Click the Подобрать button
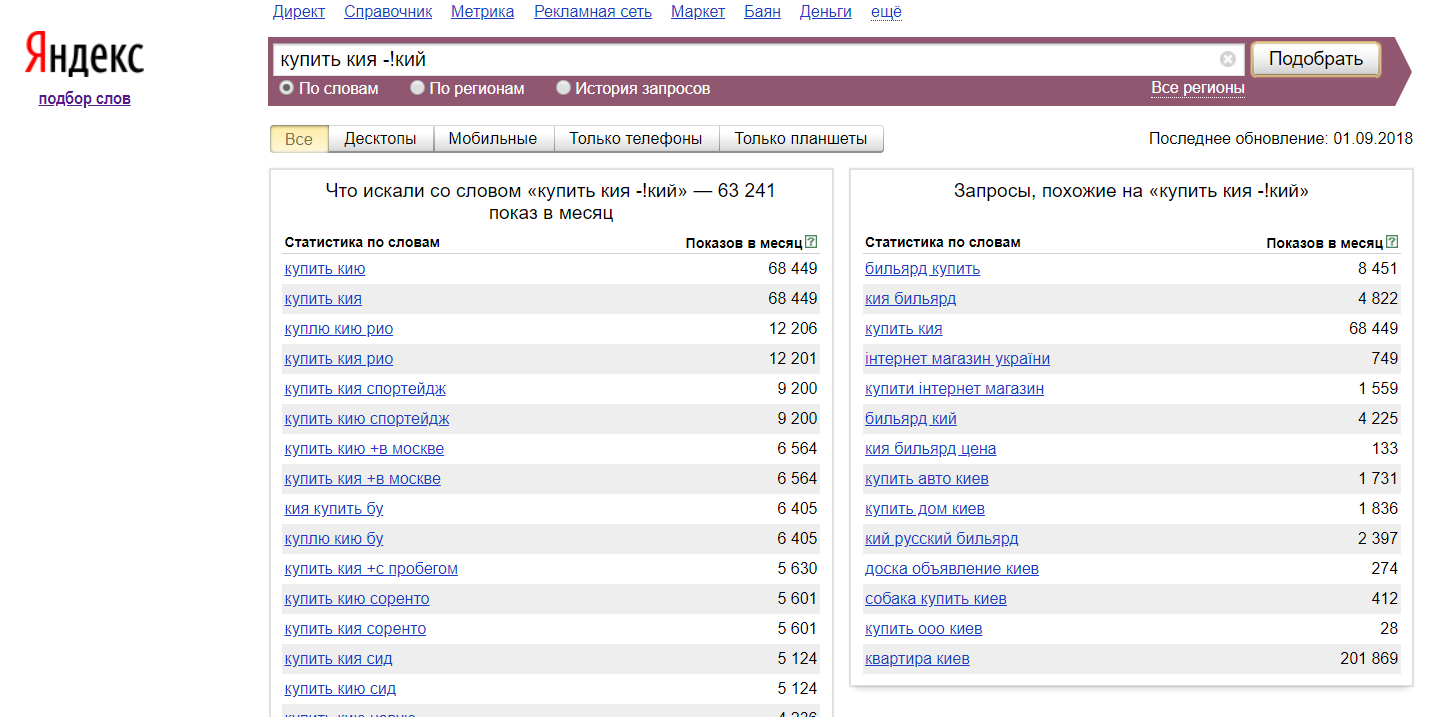Image resolution: width=1434 pixels, height=717 pixels. pyautogui.click(x=1316, y=59)
